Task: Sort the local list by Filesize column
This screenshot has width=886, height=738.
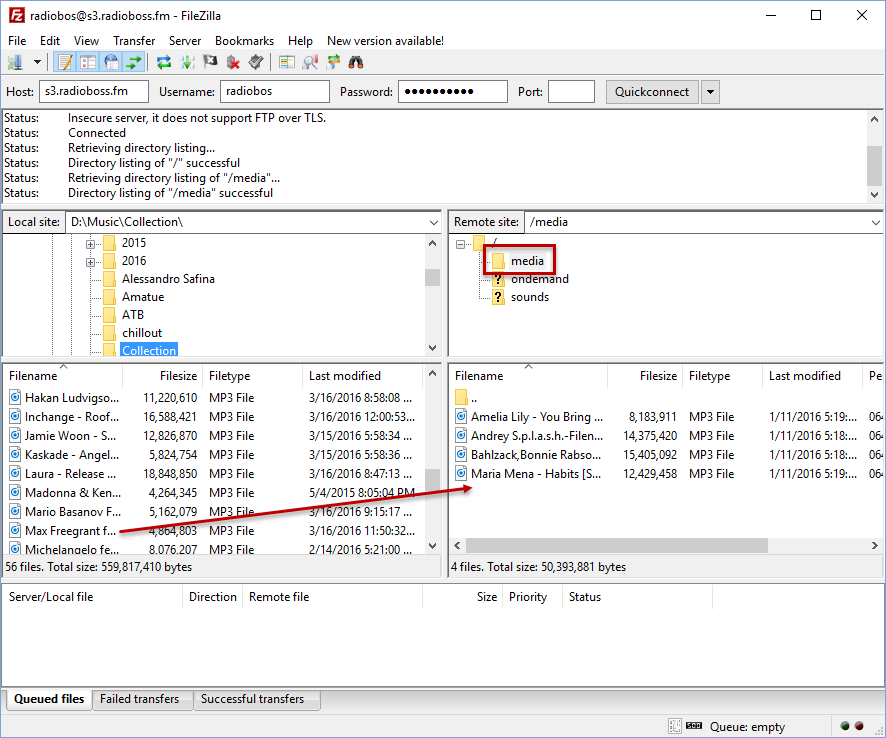Action: (x=163, y=376)
